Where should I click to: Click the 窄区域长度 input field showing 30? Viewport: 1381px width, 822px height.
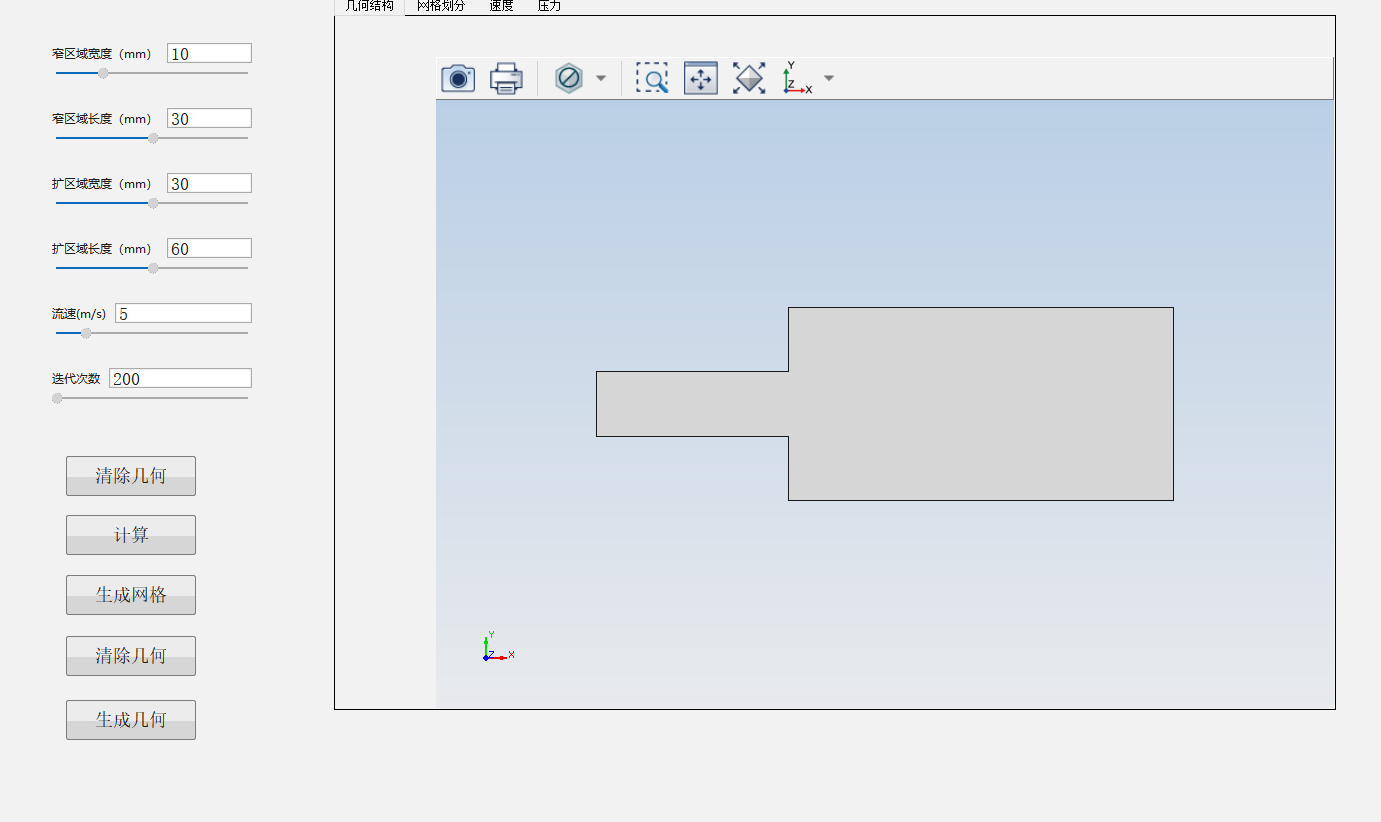tap(209, 119)
